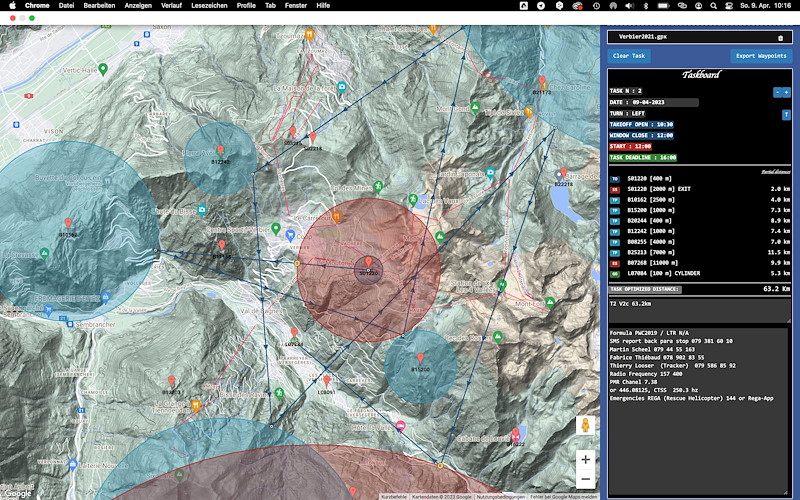This screenshot has height=500, width=800.
Task: Decrease task number with the minus button
Action: tap(778, 92)
